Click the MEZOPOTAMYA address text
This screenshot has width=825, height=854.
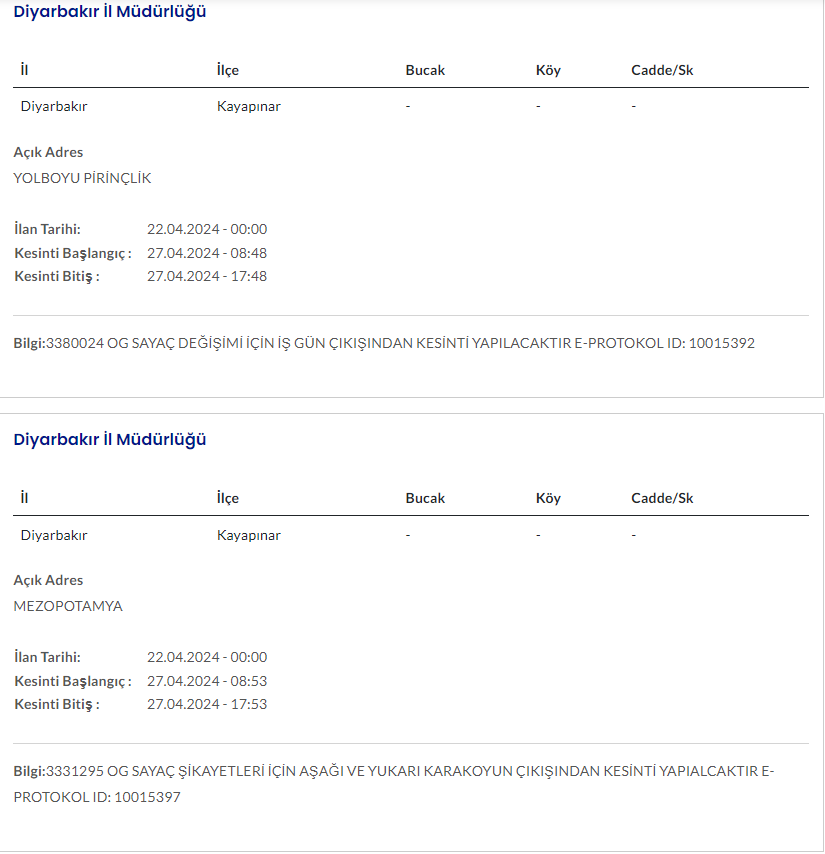point(68,606)
